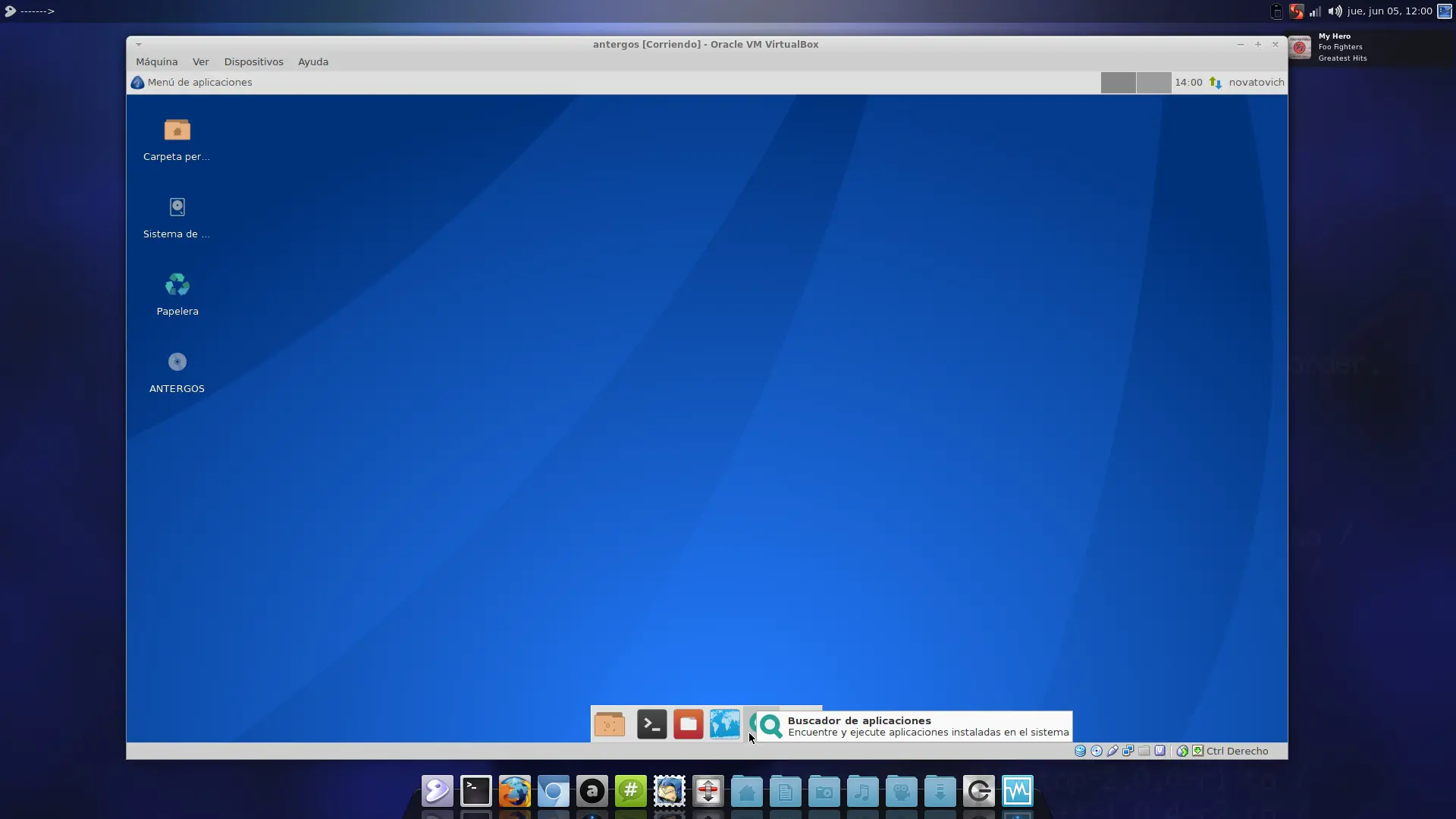Open the music folder in the host dock
This screenshot has height=819, width=1456.
(x=863, y=792)
